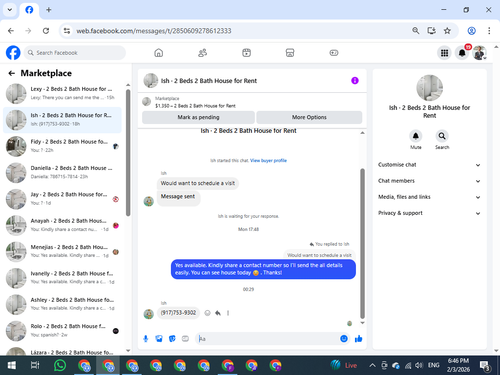Open the account profile picture menu
The width and height of the screenshot is (500, 375).
tap(480, 53)
